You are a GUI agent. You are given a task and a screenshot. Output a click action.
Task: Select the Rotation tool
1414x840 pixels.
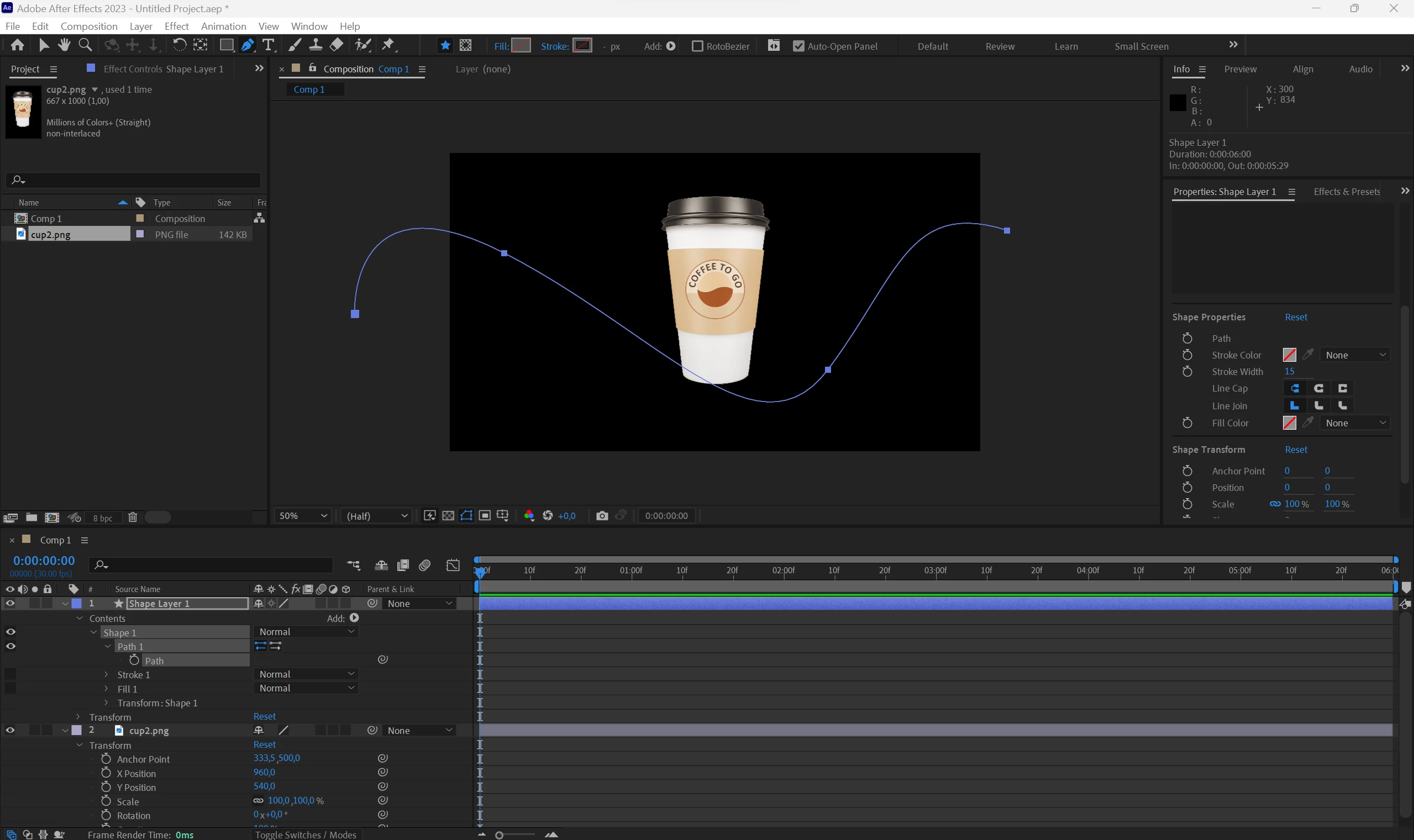pos(179,45)
